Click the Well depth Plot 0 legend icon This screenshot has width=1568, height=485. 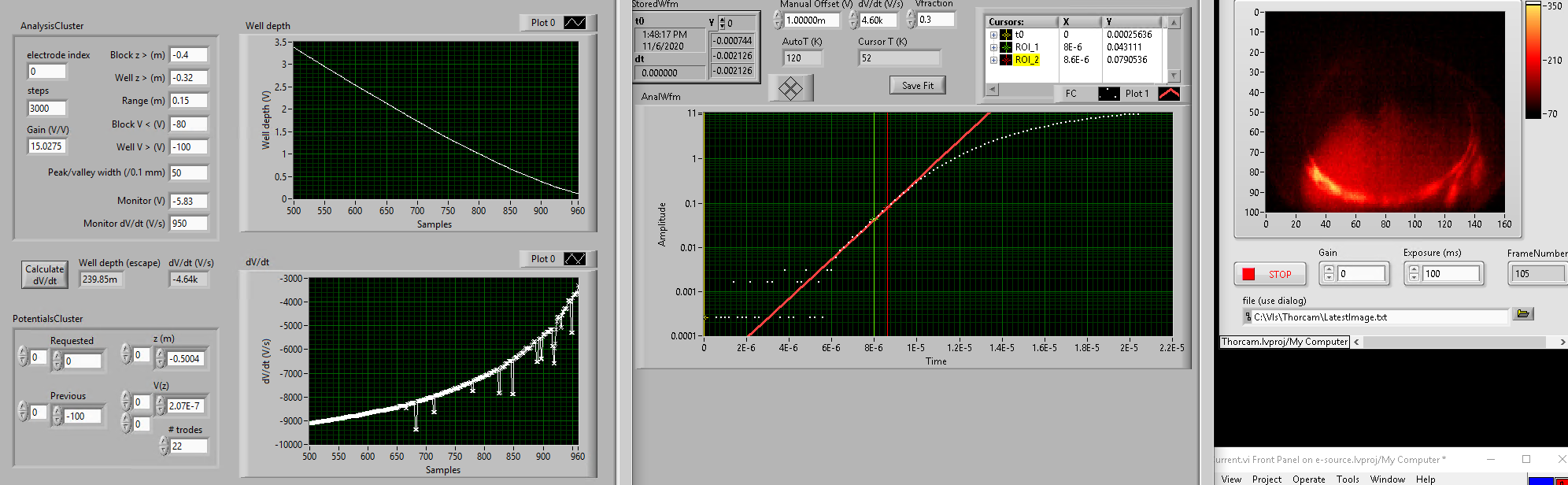point(575,23)
